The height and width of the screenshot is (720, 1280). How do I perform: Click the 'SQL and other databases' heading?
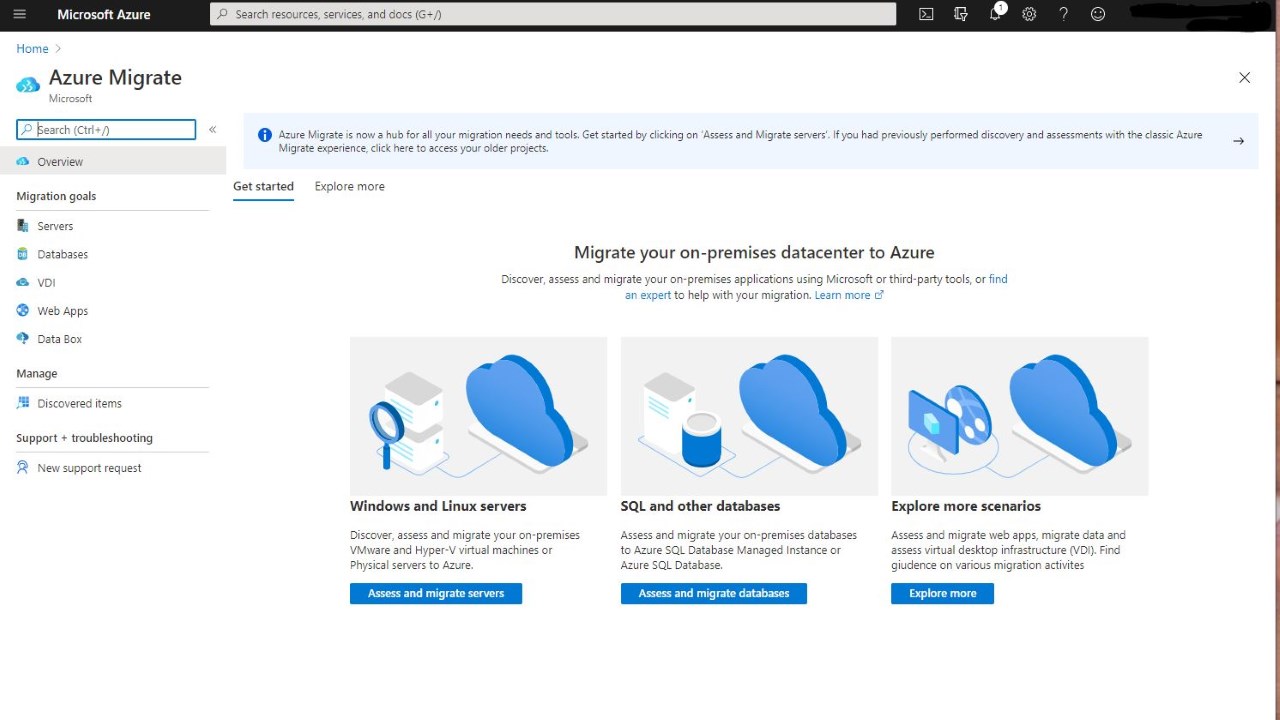(x=700, y=506)
